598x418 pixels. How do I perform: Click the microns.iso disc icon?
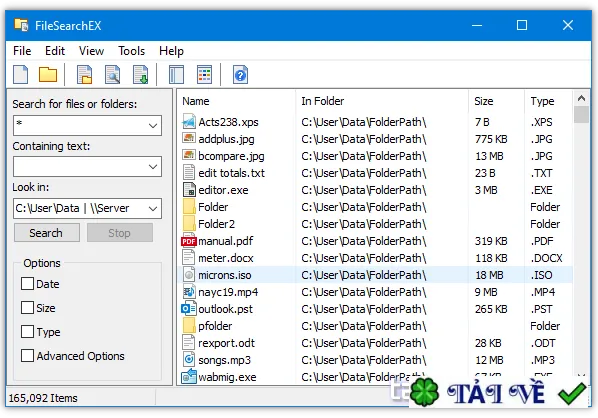point(189,275)
